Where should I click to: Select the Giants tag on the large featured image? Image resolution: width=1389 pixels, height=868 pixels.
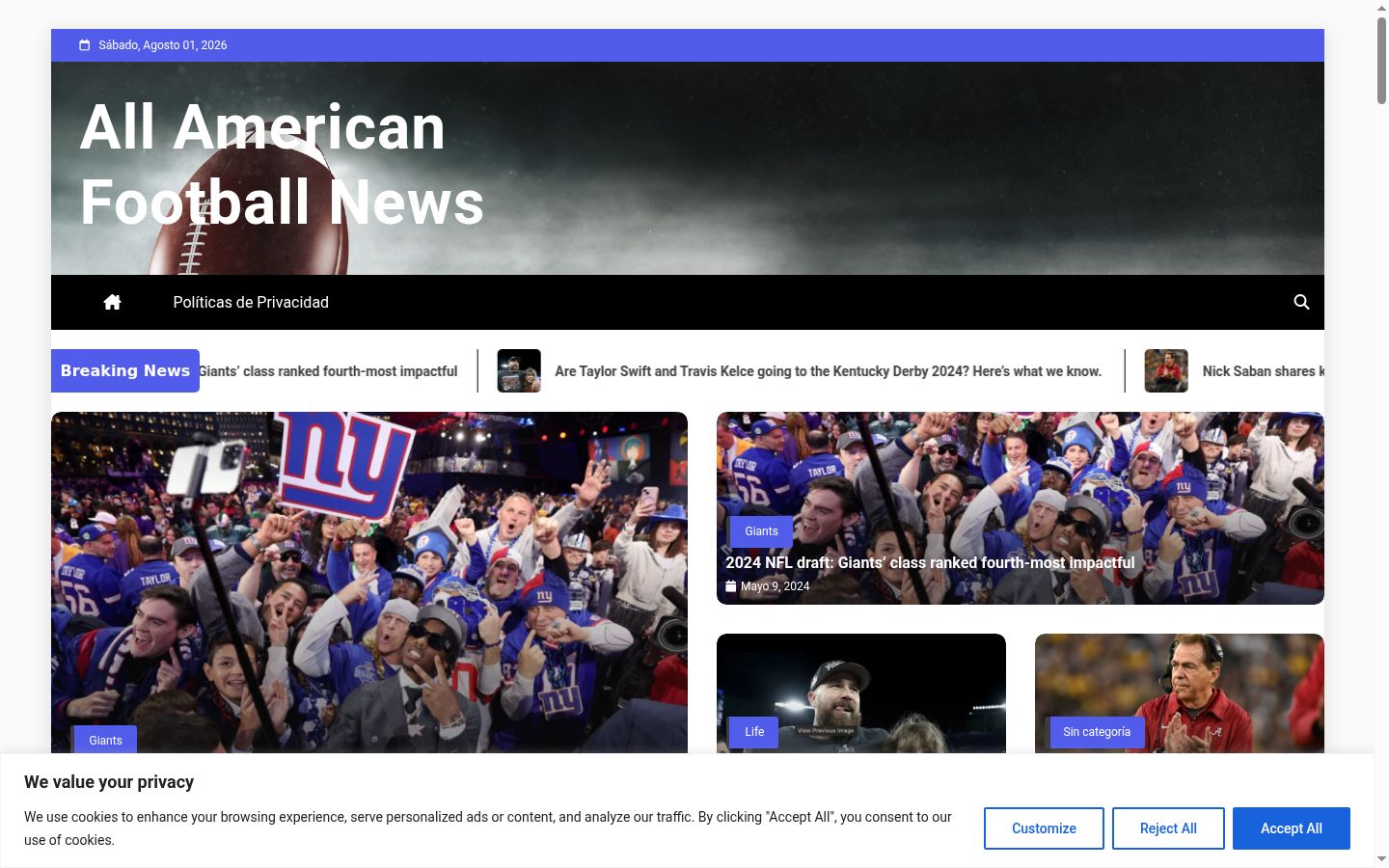click(105, 740)
